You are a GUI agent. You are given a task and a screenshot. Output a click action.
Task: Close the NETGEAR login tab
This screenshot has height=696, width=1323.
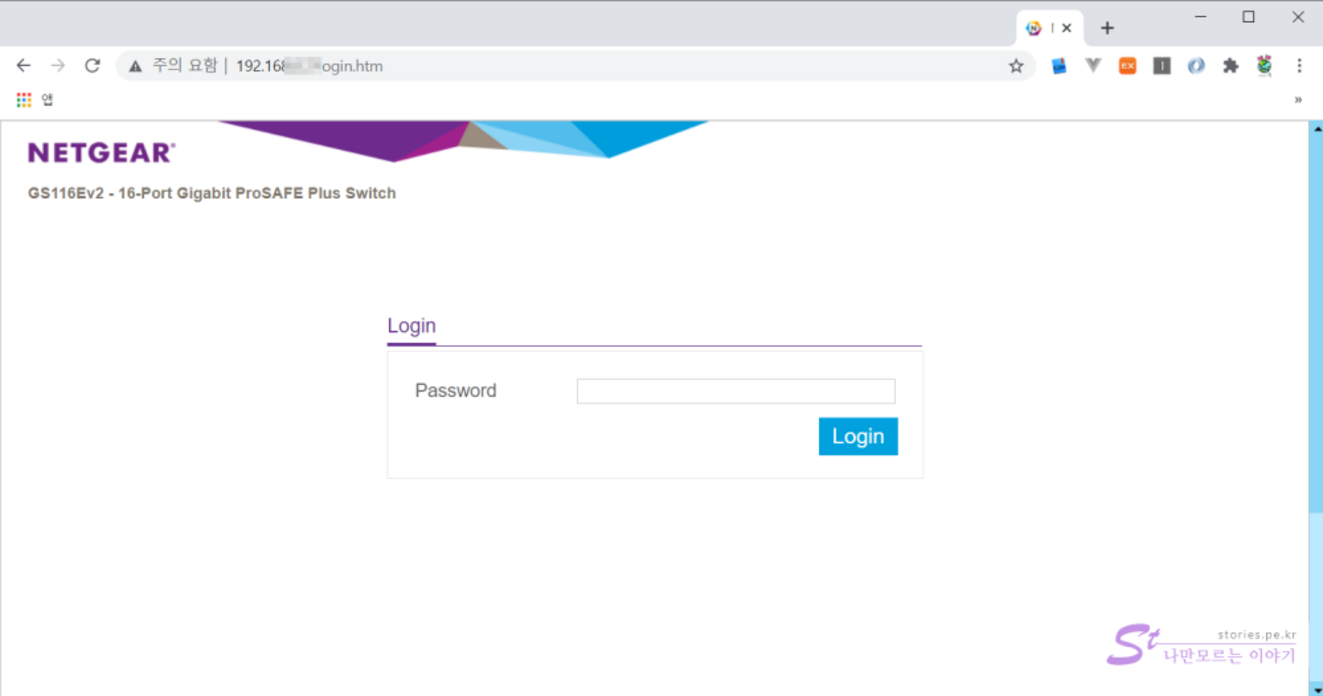coord(1067,28)
